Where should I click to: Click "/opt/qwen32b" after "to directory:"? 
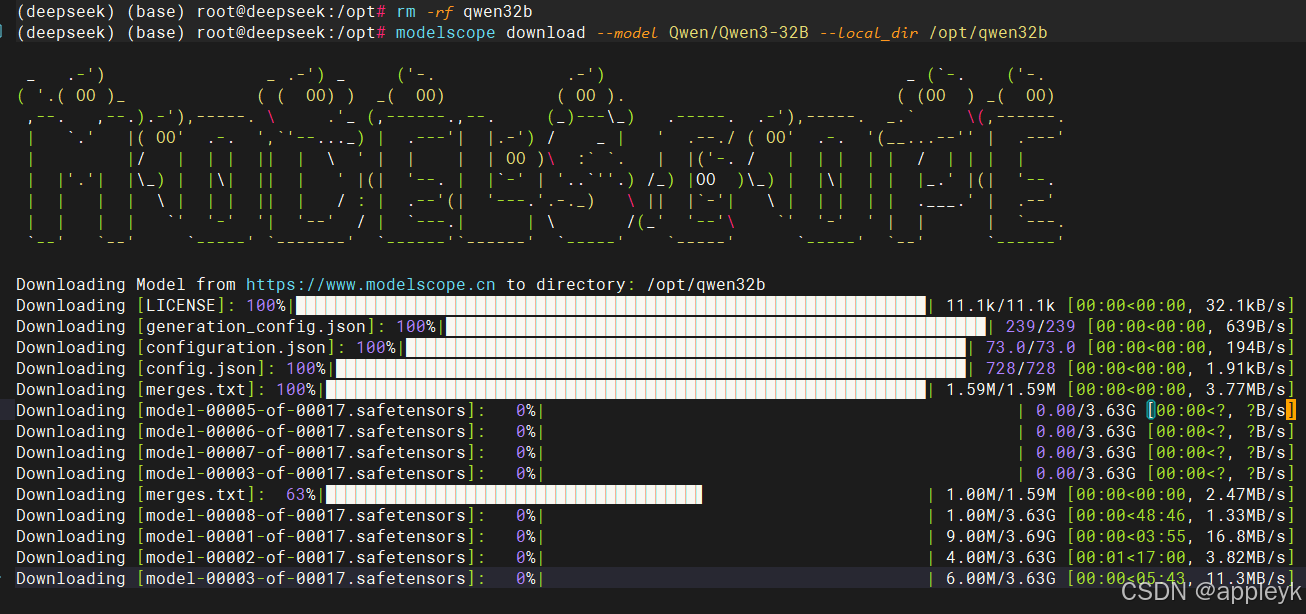(706, 285)
